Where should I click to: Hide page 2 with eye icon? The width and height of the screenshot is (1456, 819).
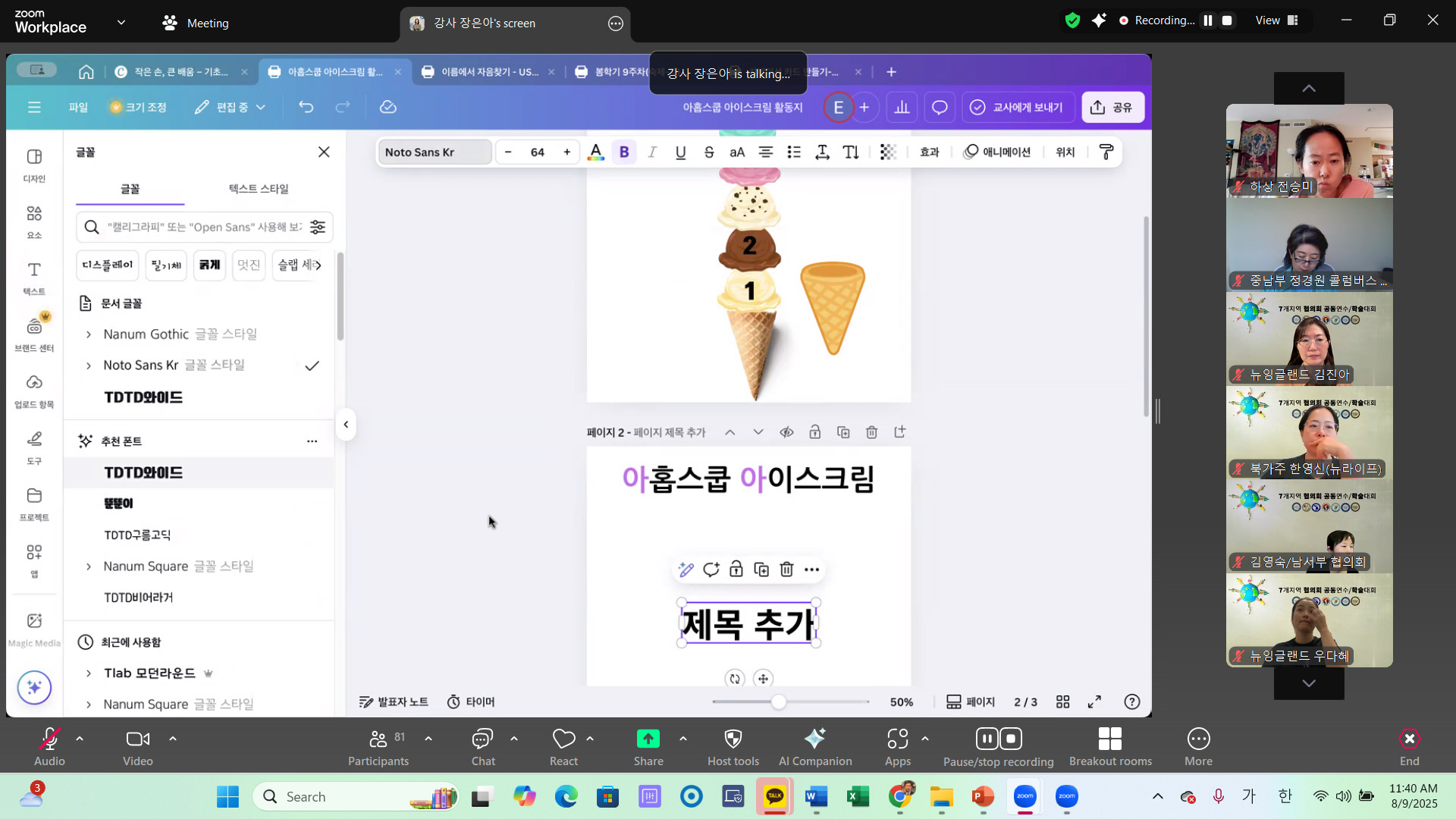(786, 432)
